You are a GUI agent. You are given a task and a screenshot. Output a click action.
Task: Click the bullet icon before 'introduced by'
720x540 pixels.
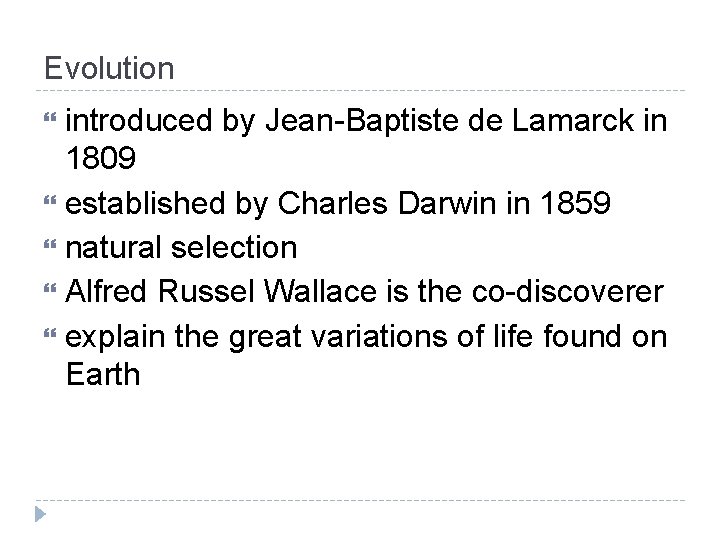(x=50, y=118)
